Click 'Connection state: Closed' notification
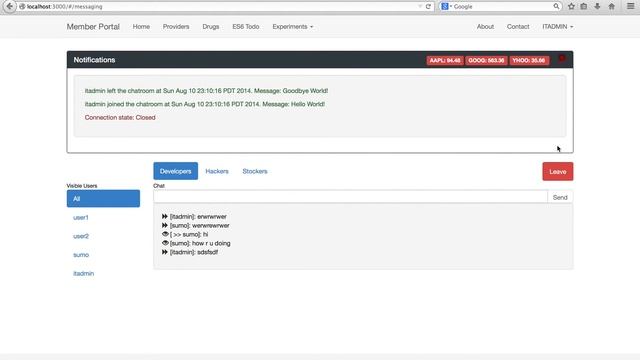The width and height of the screenshot is (640, 360). point(120,118)
